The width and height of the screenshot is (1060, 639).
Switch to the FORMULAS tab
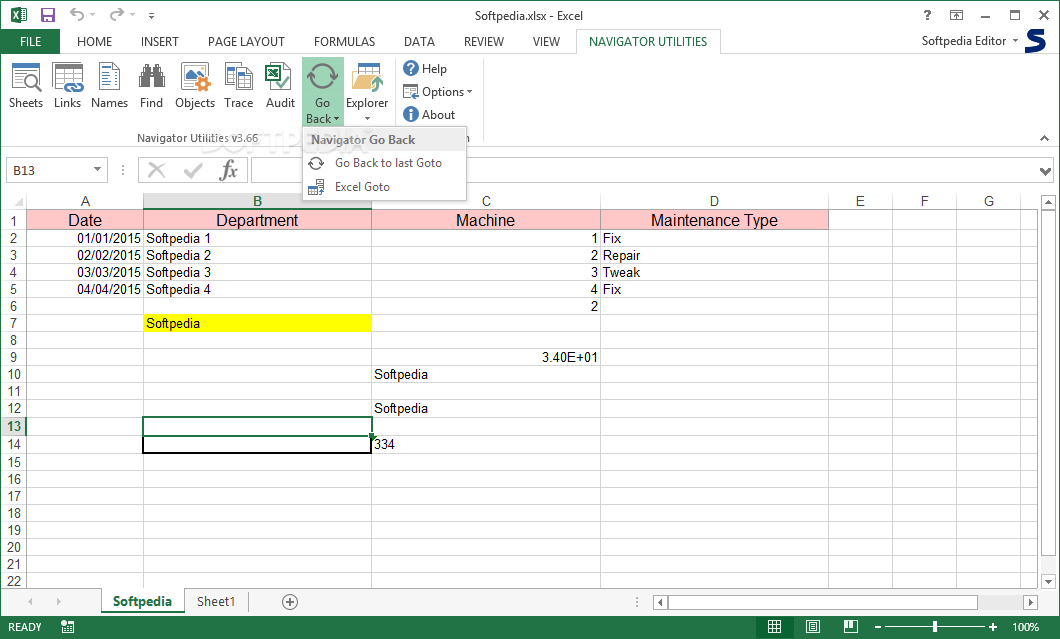[x=344, y=41]
